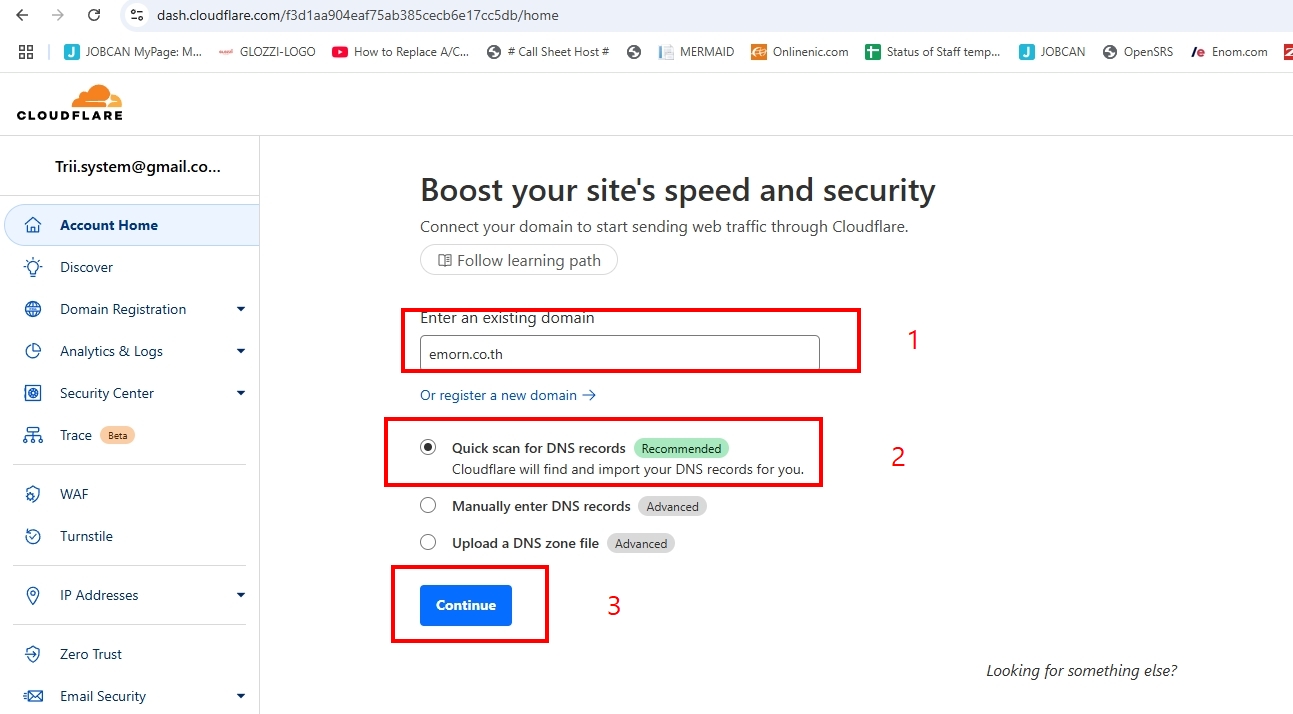This screenshot has width=1293, height=714.
Task: Click the existing domain input field
Action: click(620, 353)
